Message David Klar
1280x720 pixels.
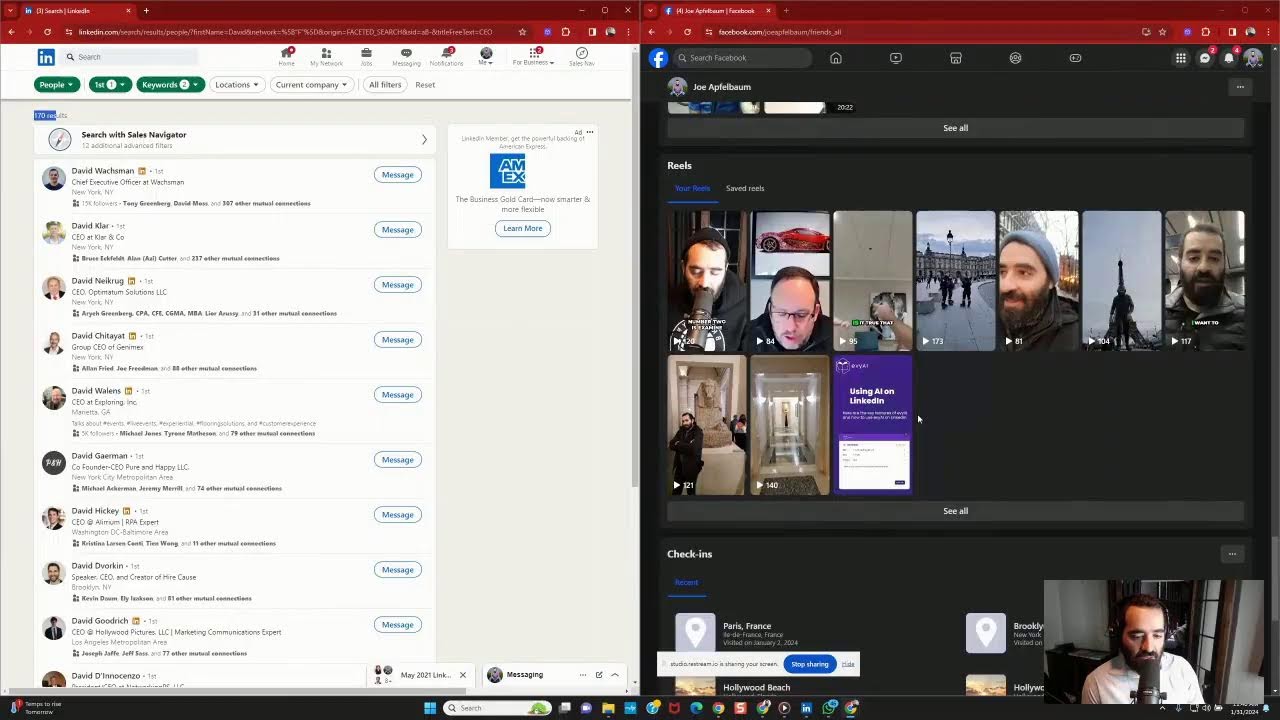point(397,230)
